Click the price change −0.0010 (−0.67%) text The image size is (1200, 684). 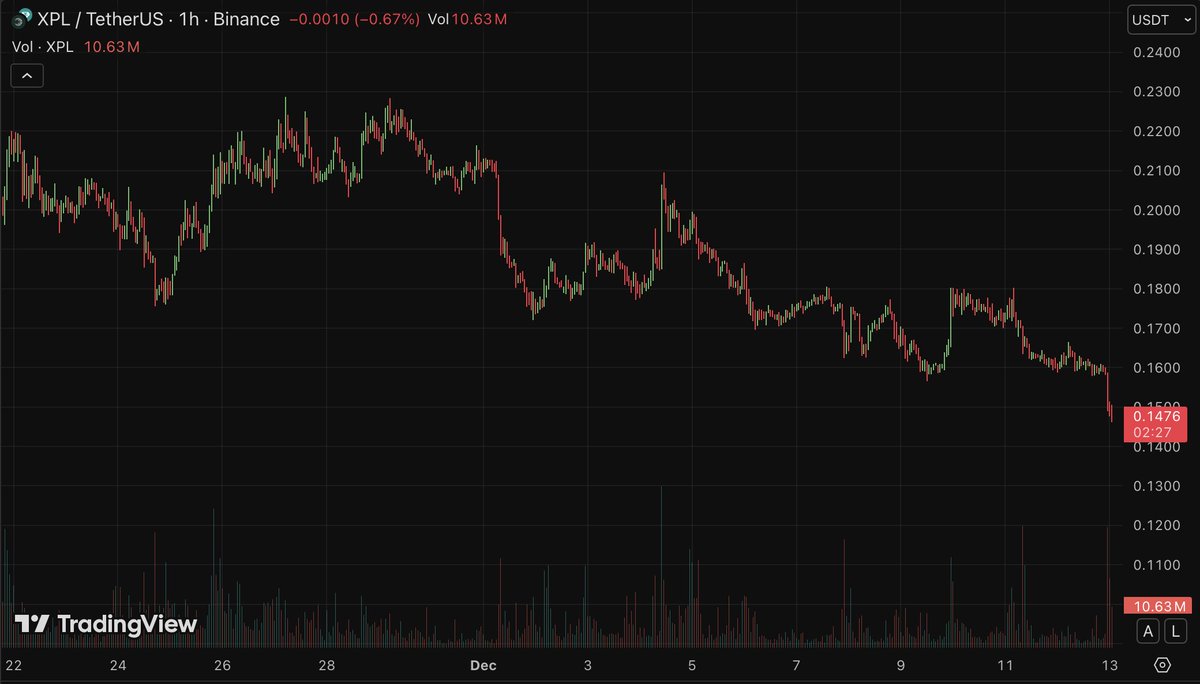point(354,19)
